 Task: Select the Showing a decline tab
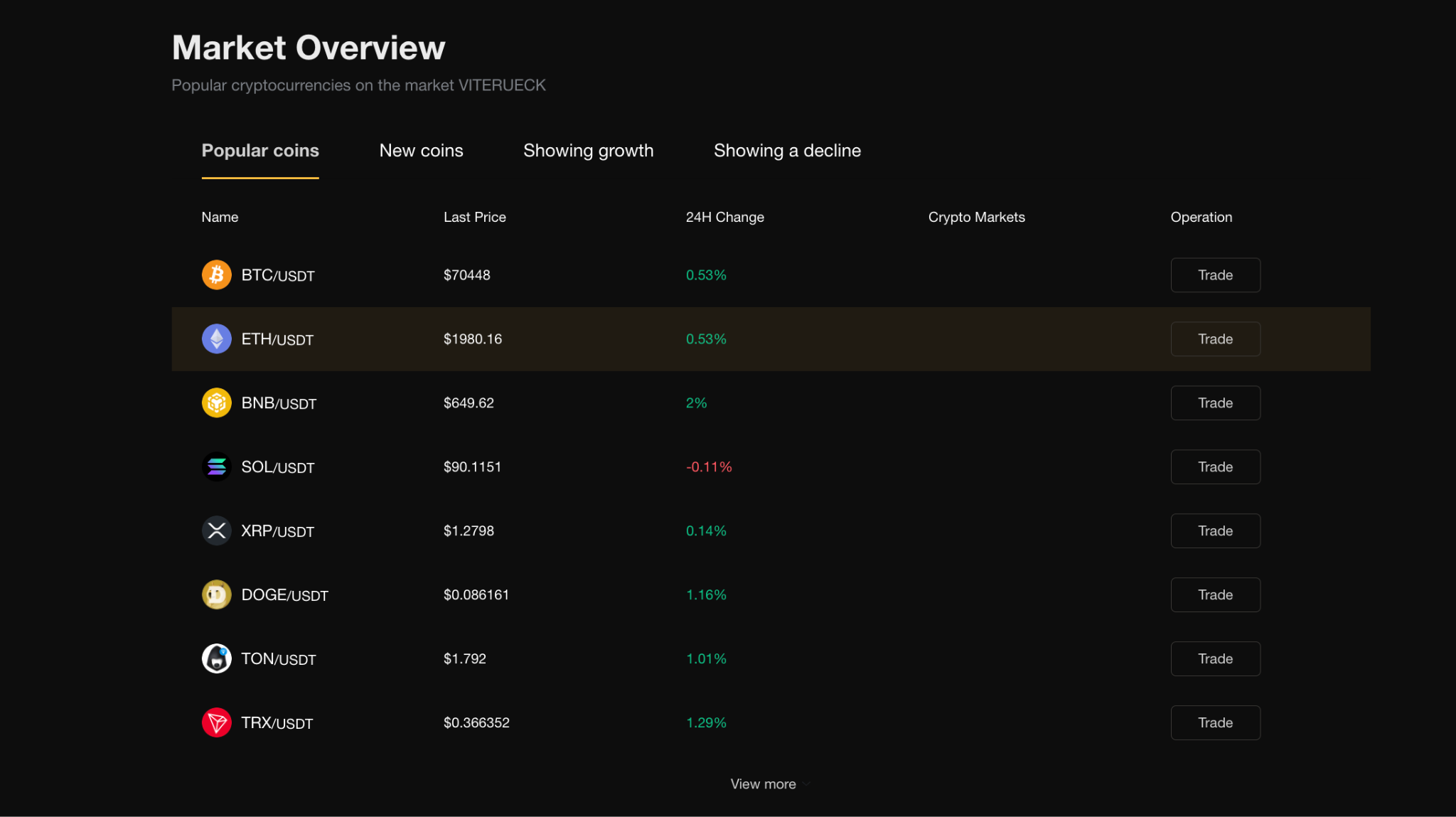pyautogui.click(x=787, y=151)
